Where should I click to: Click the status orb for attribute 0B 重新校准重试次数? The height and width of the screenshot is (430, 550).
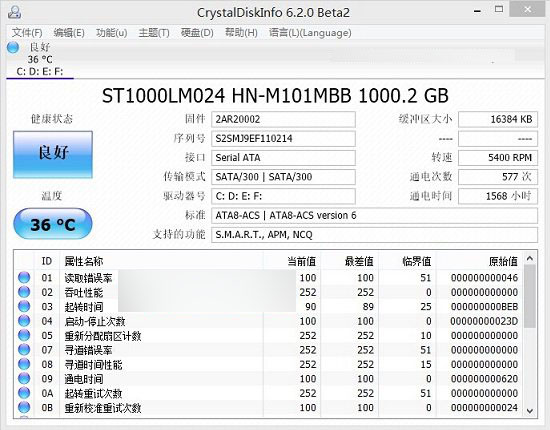24,407
